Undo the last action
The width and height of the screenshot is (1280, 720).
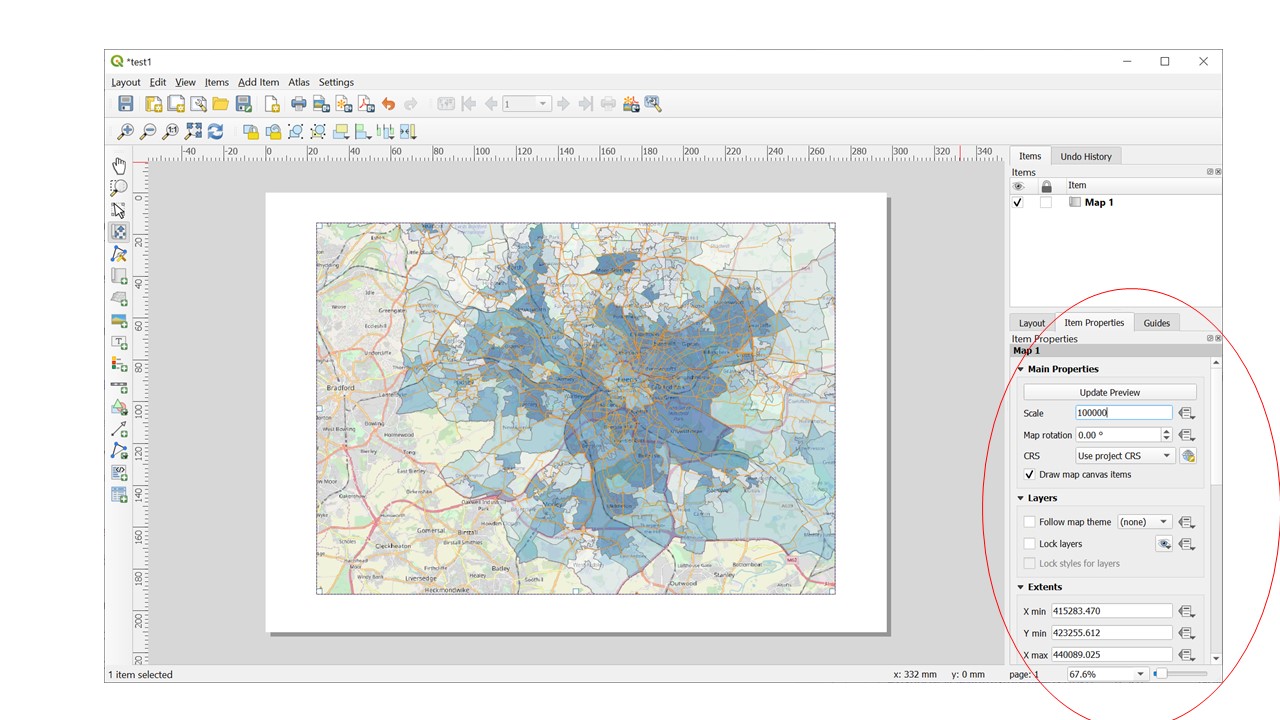point(388,104)
